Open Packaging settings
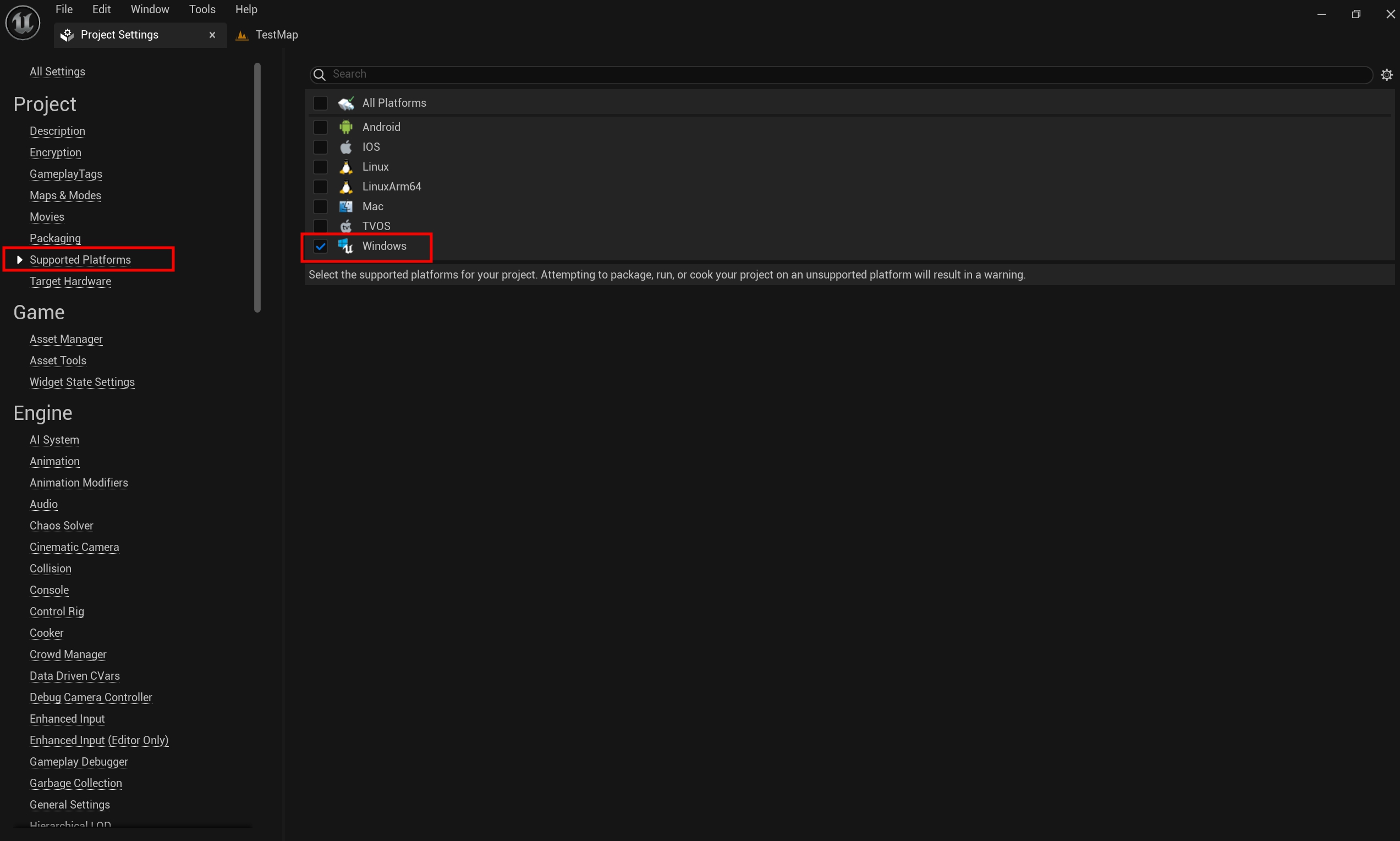 (56, 239)
